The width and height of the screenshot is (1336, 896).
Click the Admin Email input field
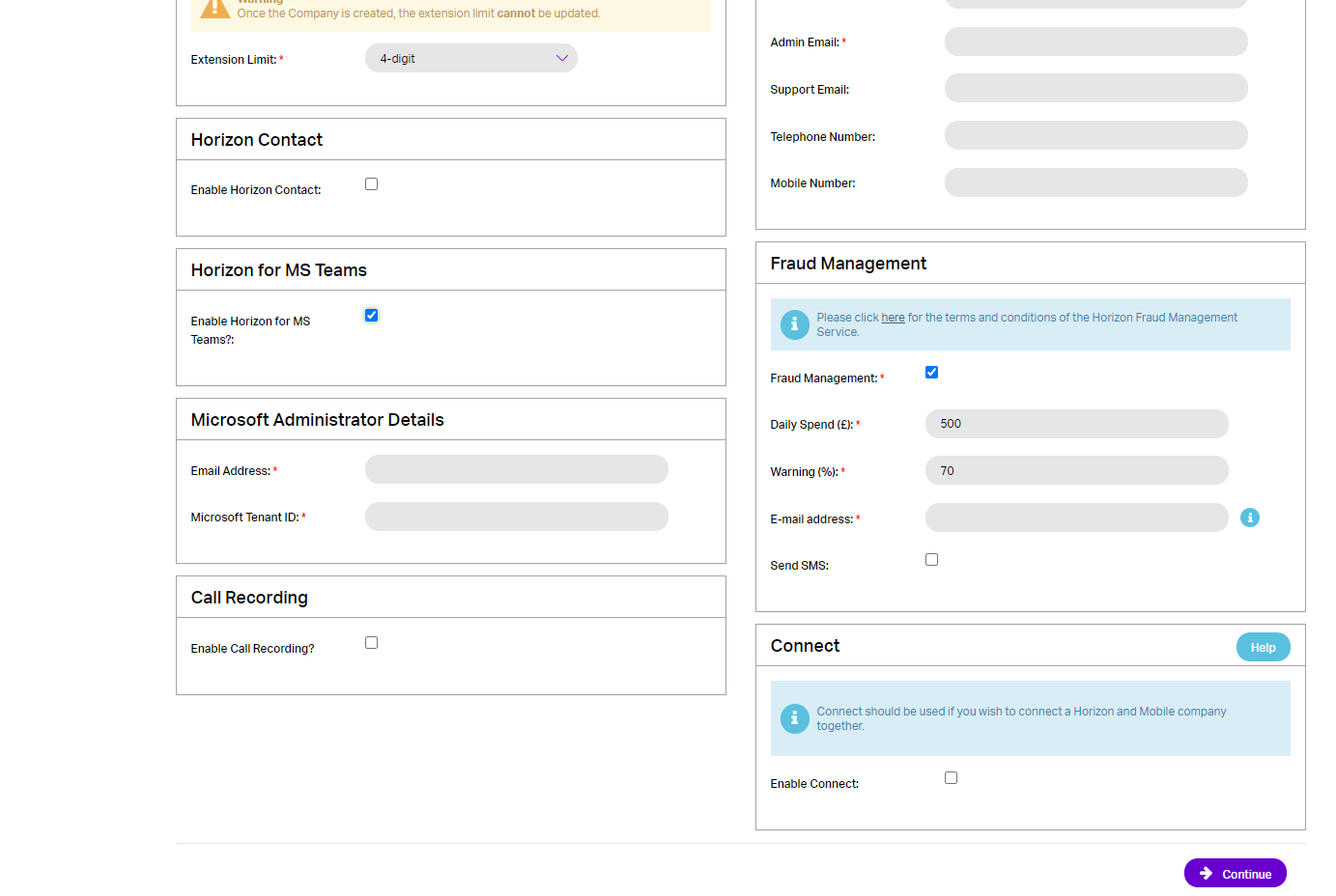(1096, 42)
